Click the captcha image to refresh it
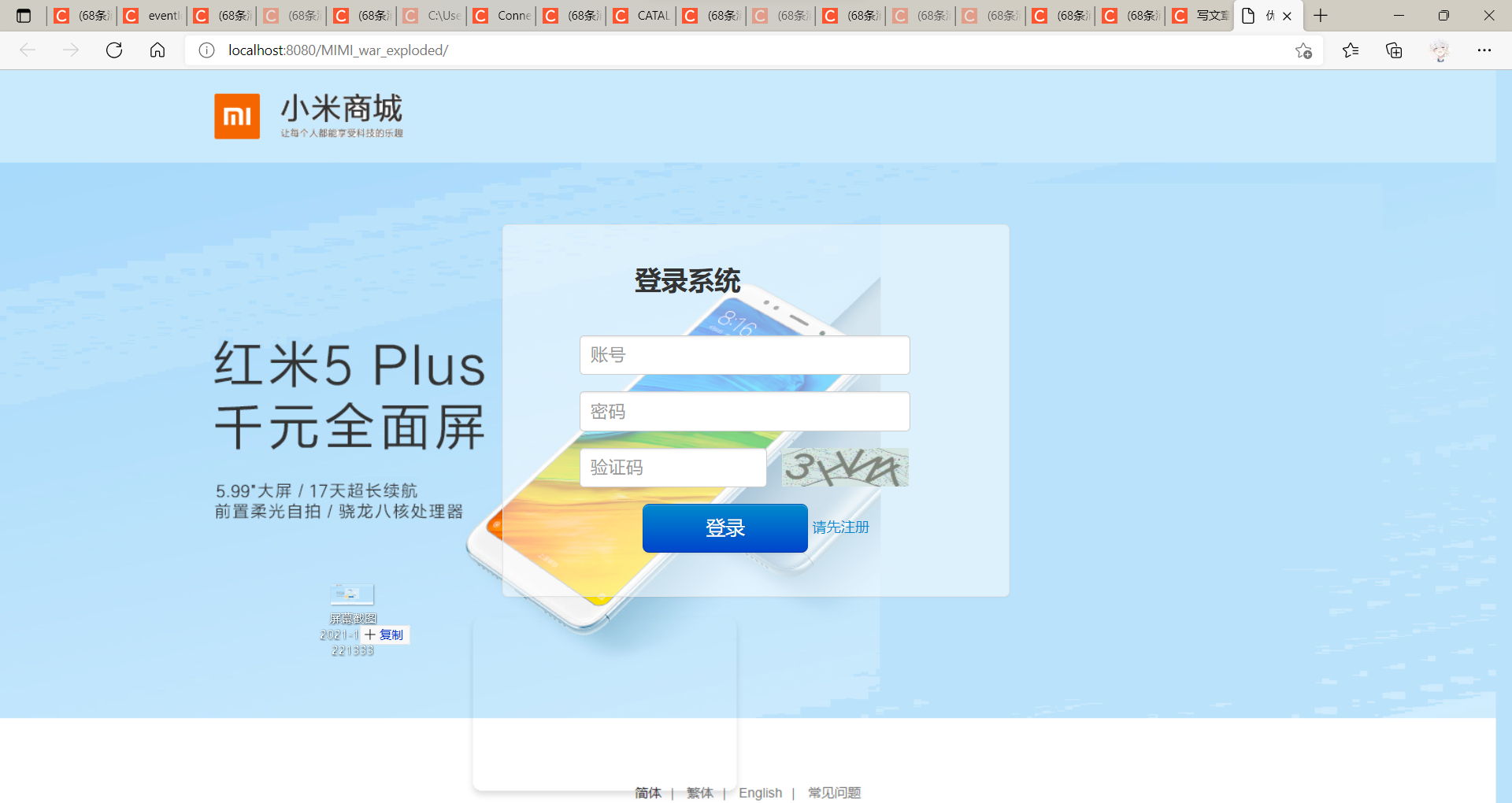The height and width of the screenshot is (803, 1512). pyautogui.click(x=845, y=467)
